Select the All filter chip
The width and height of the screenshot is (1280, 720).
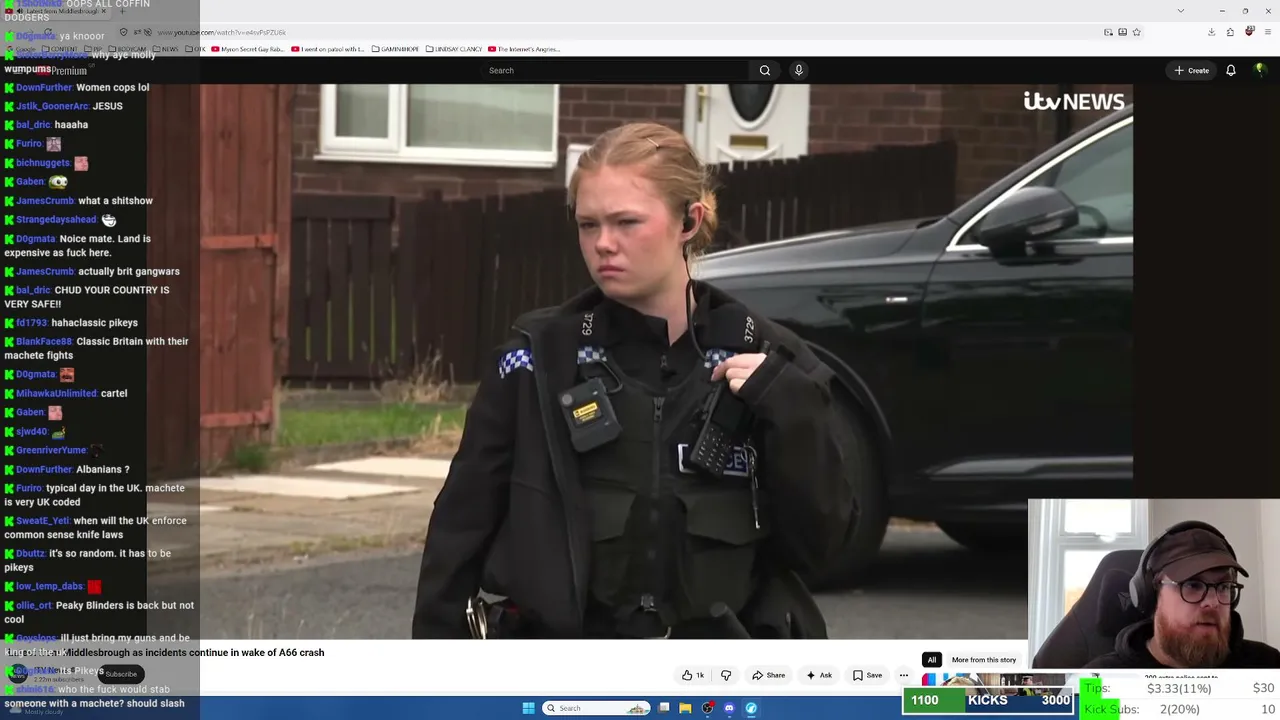[931, 660]
